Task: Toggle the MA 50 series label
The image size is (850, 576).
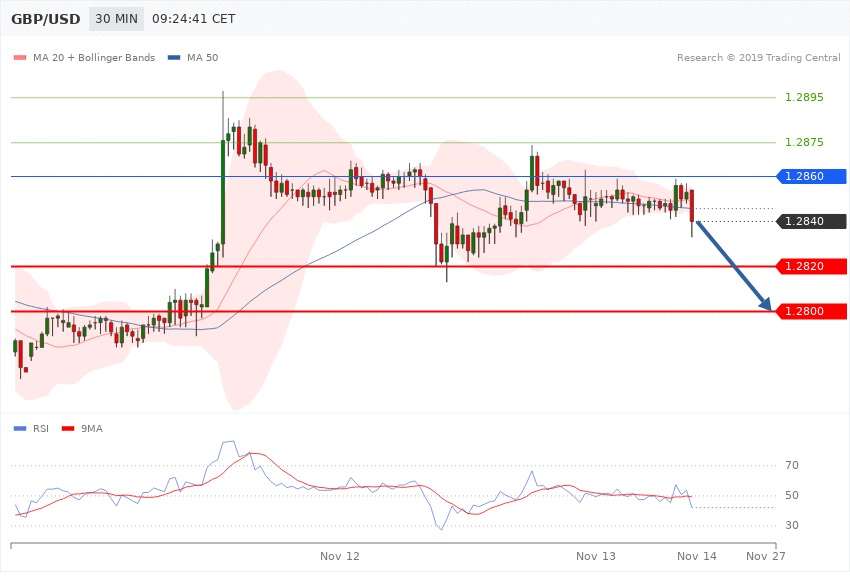Action: (x=202, y=58)
